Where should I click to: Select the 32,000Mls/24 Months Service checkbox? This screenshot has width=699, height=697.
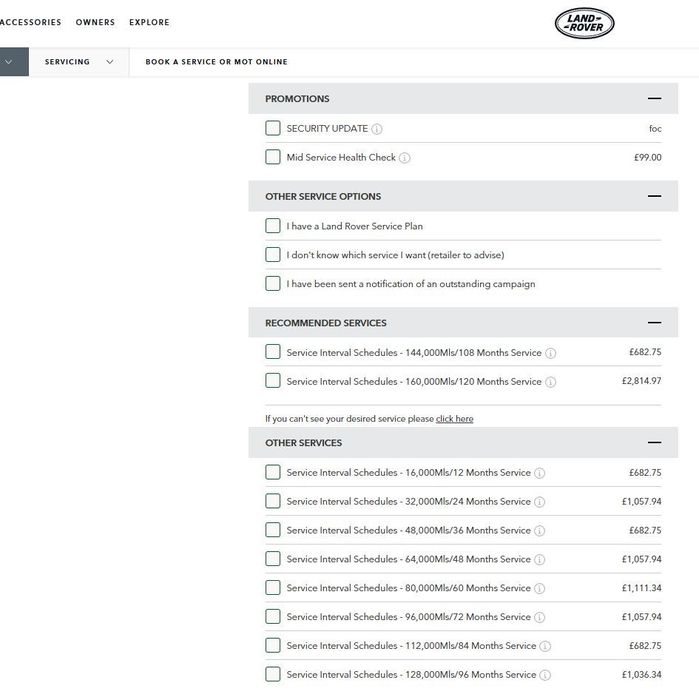pyautogui.click(x=273, y=501)
